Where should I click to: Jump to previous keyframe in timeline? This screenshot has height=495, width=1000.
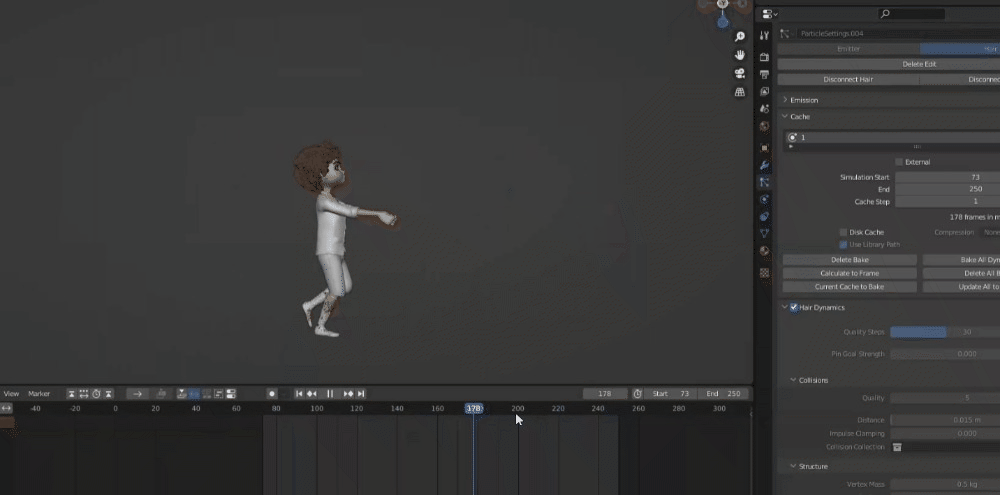312,394
